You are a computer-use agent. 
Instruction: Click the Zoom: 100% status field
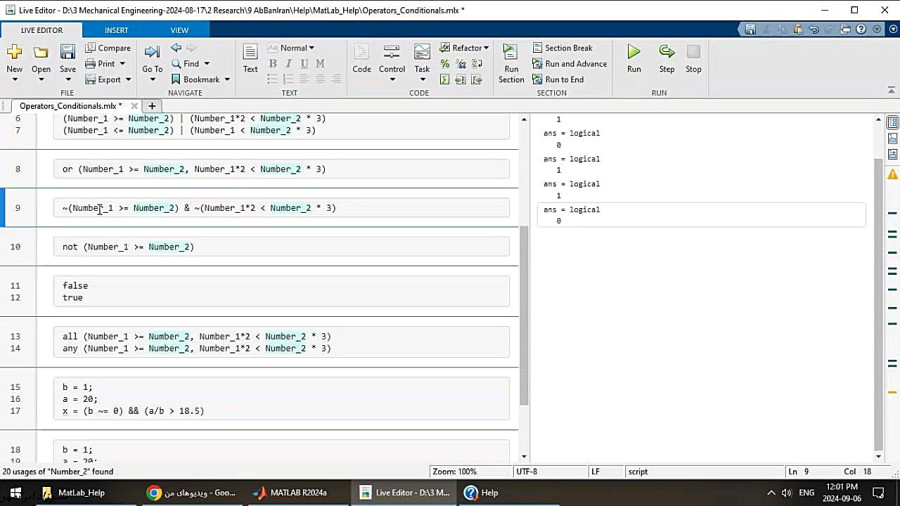point(455,472)
